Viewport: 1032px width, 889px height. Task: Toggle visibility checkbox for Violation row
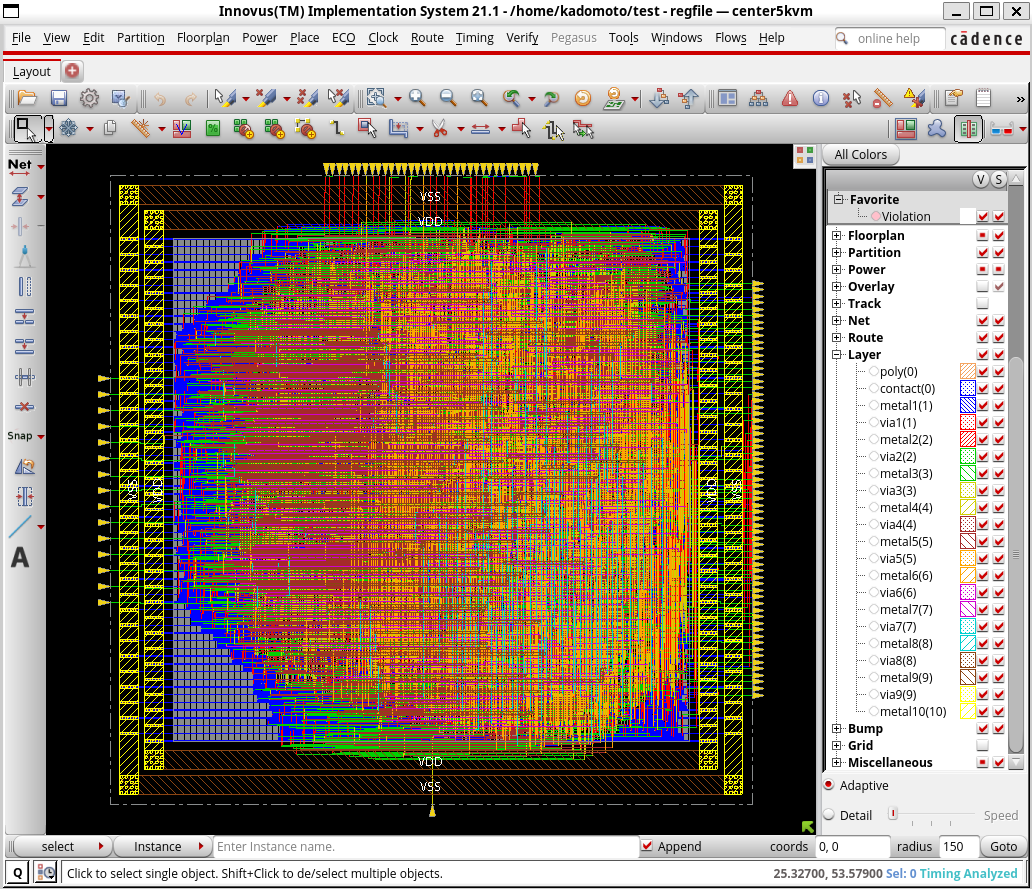click(x=983, y=216)
